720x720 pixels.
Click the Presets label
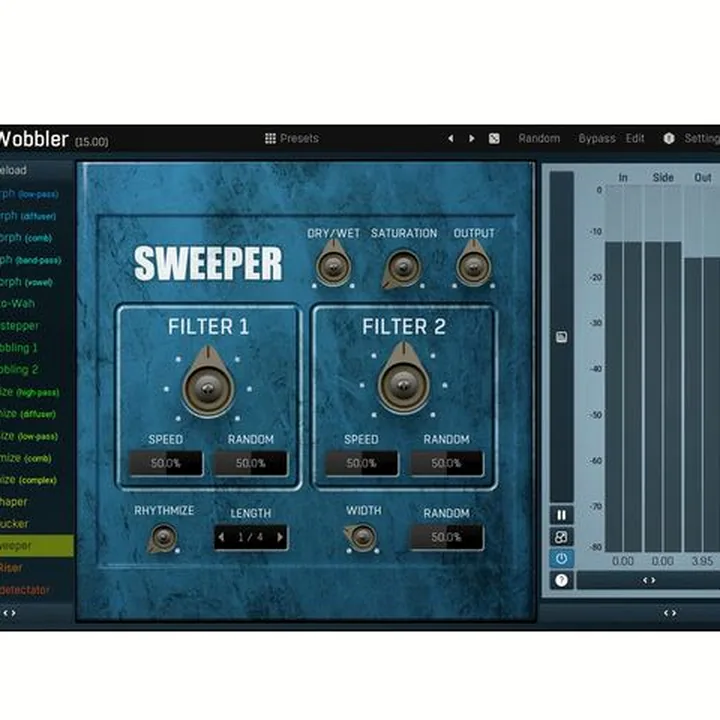(299, 138)
